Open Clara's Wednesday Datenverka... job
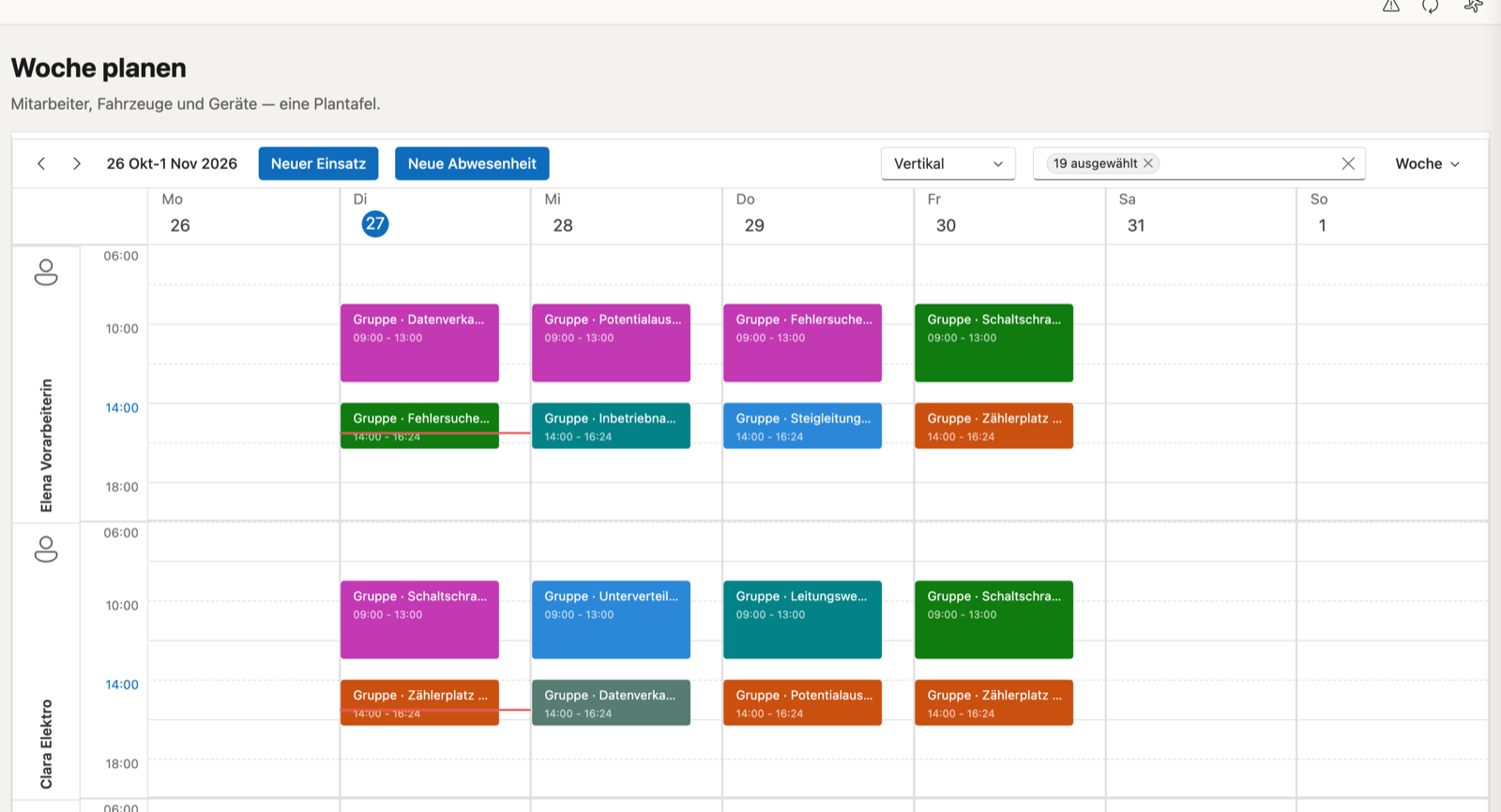Screen dimensions: 1501x812 [x=611, y=702]
